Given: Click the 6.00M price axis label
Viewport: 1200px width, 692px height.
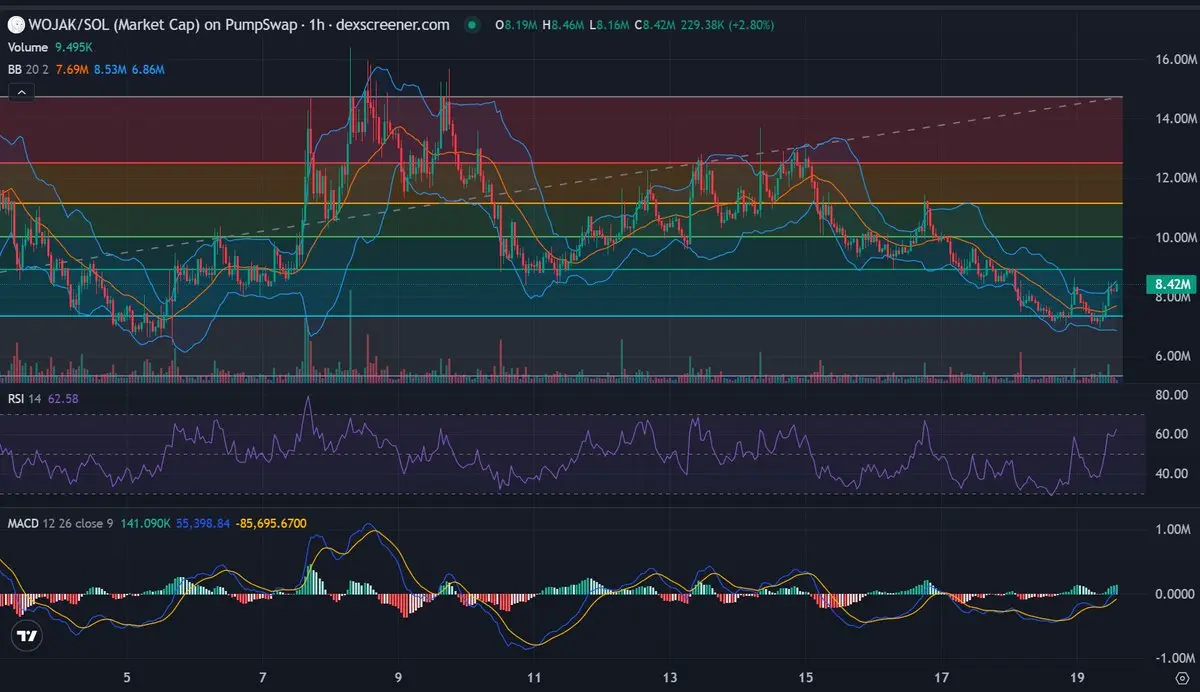Looking at the screenshot, I should click(x=1173, y=356).
